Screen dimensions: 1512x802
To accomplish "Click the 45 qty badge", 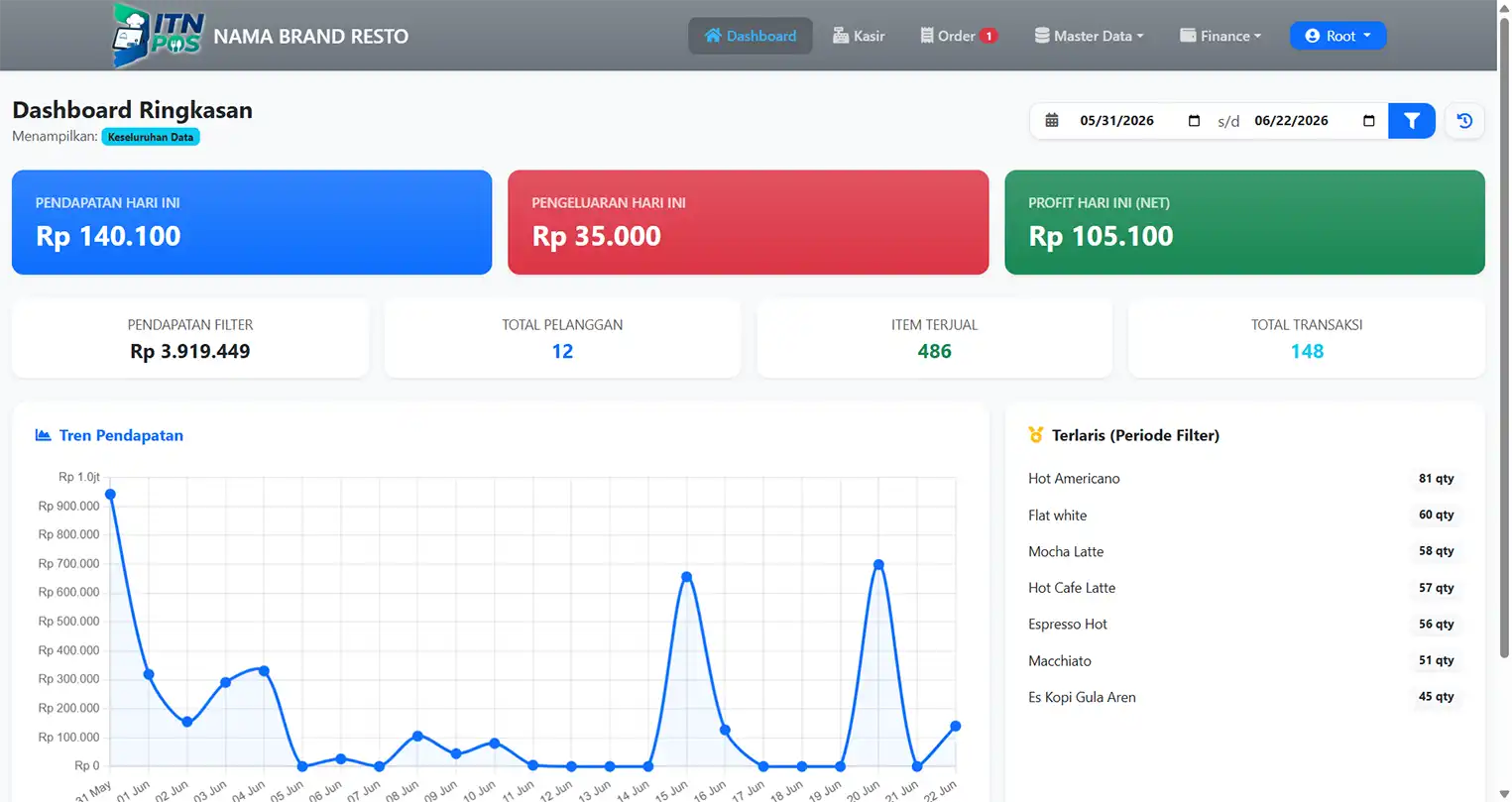I will point(1436,697).
